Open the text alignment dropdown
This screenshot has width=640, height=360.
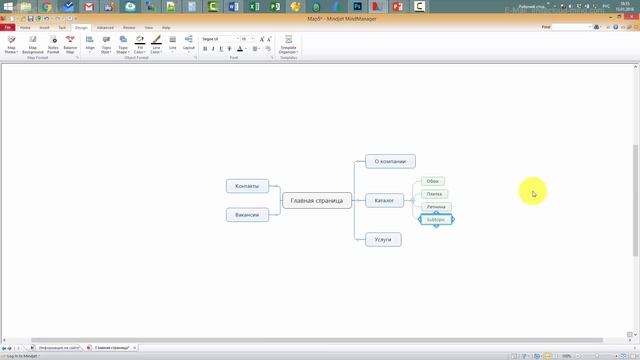(x=256, y=49)
